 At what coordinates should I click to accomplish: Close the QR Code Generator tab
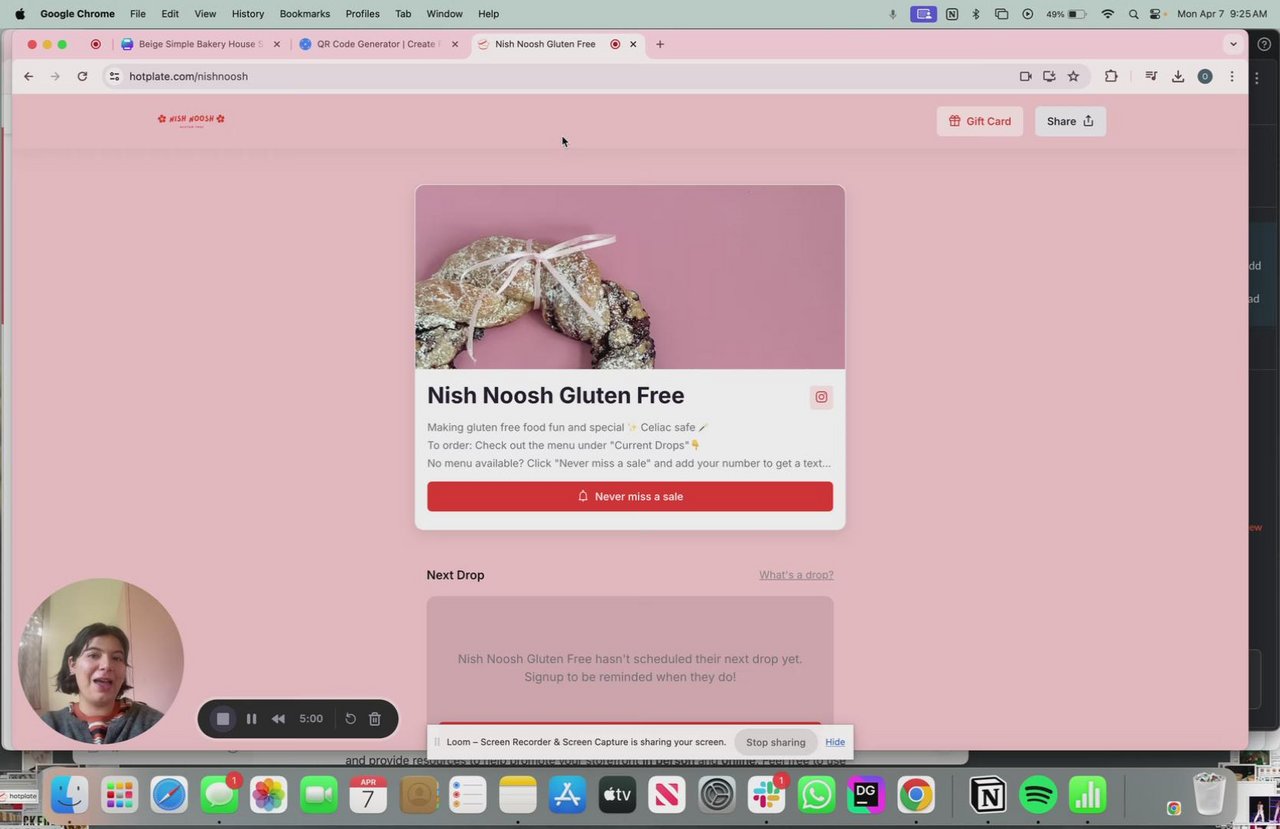[x=455, y=44]
